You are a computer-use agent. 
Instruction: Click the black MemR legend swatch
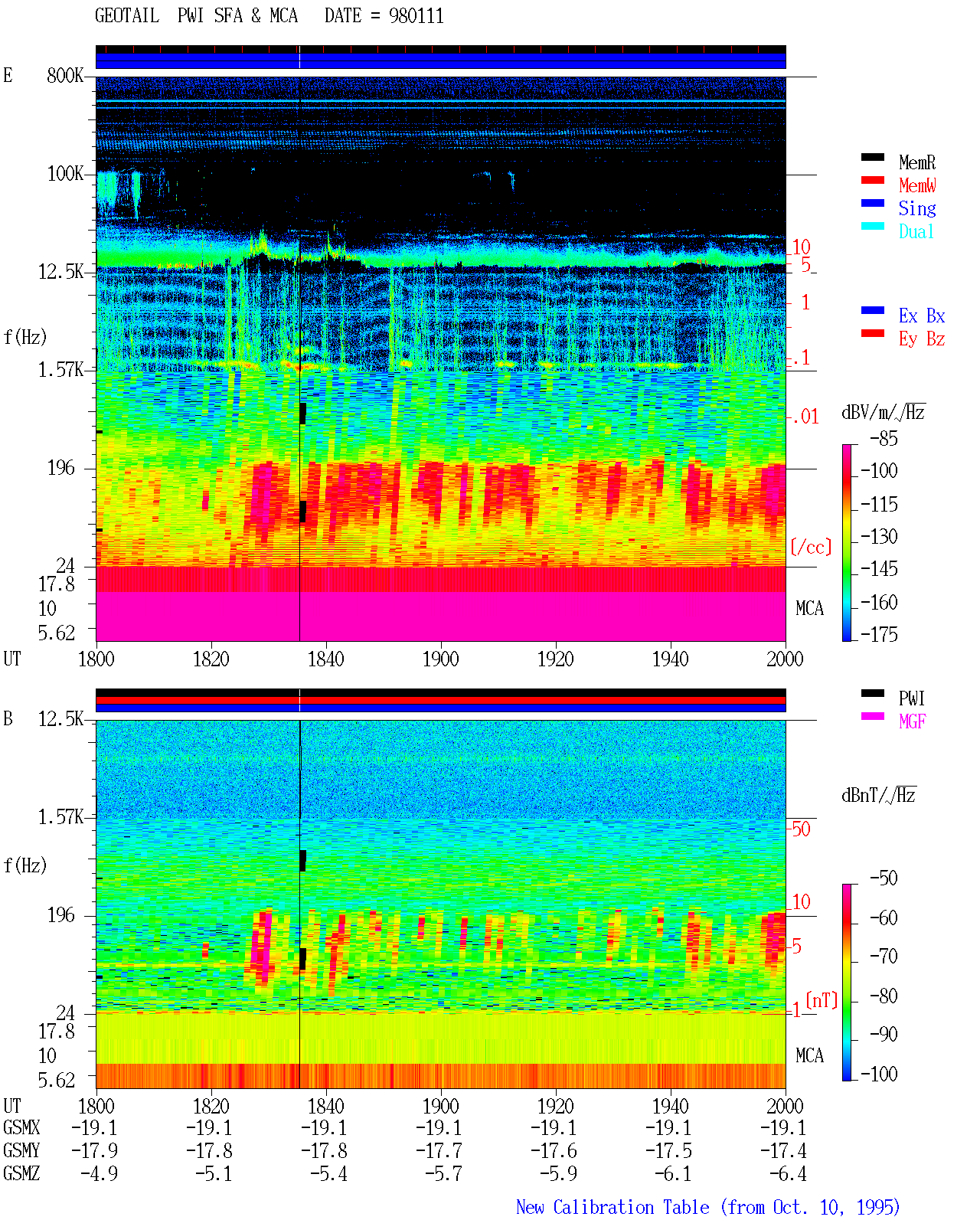873,158
